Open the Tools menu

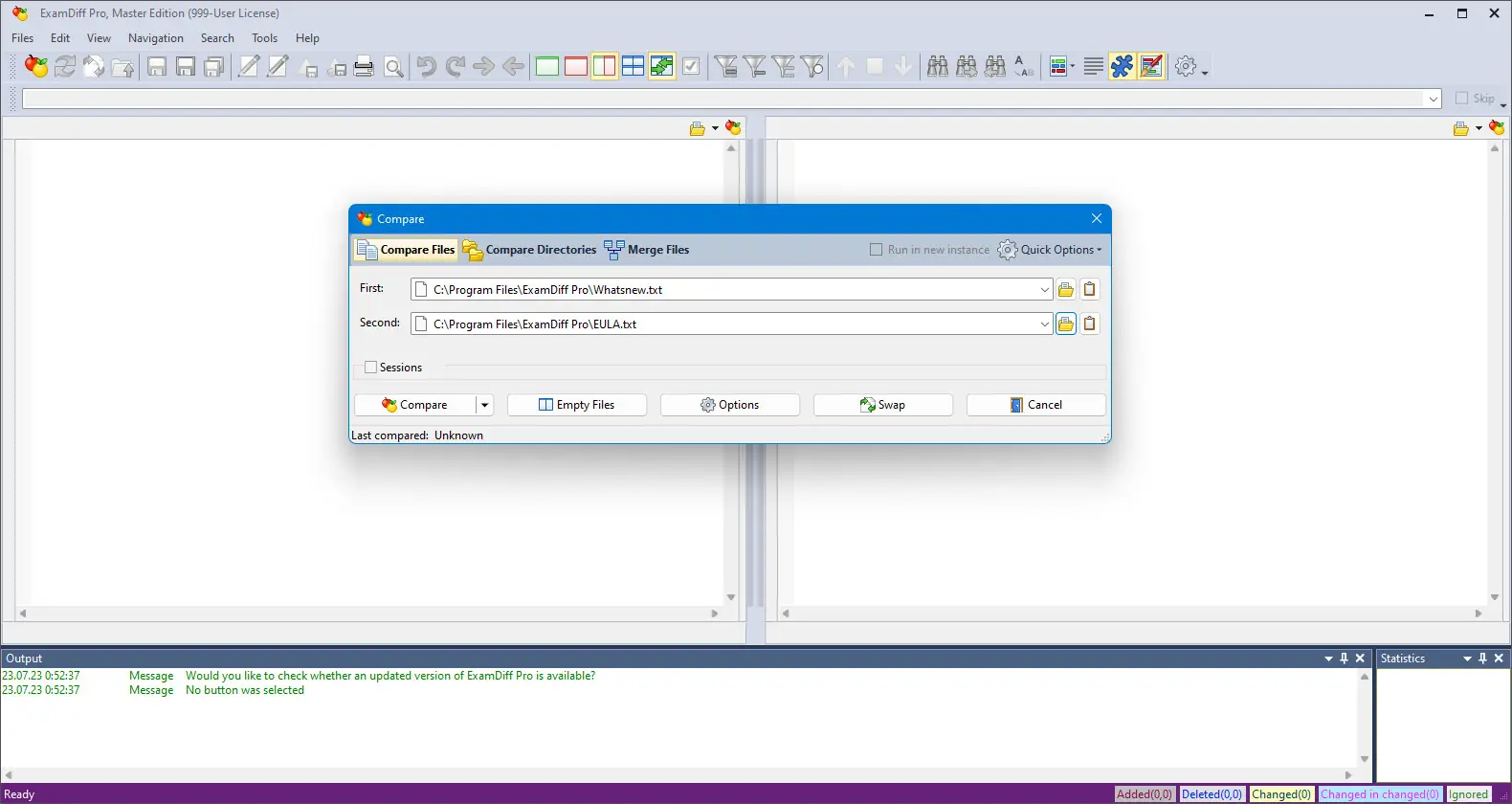click(265, 38)
